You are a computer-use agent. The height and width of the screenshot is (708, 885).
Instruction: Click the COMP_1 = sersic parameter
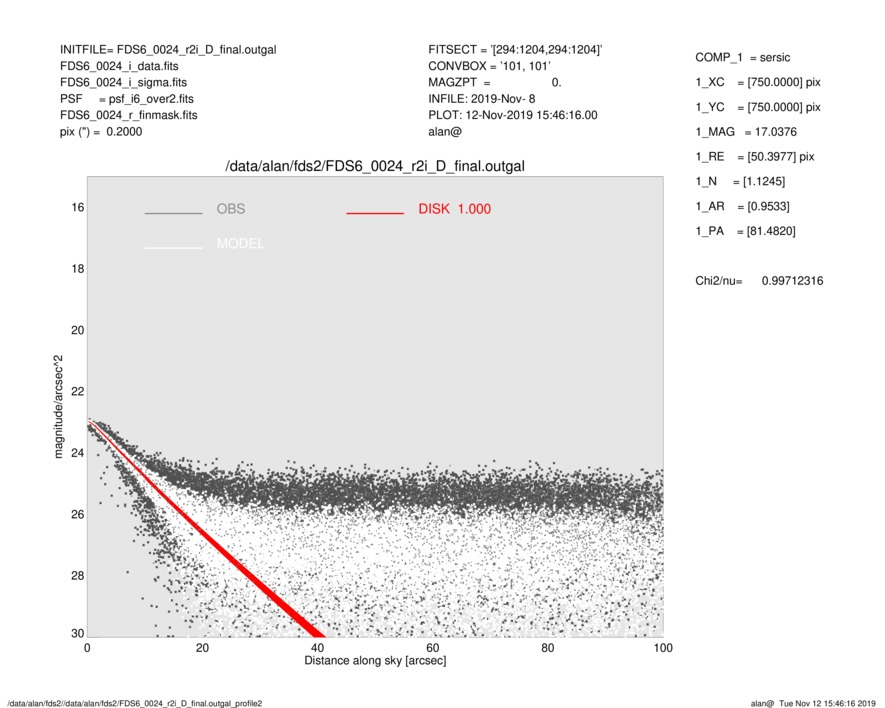pyautogui.click(x=743, y=58)
